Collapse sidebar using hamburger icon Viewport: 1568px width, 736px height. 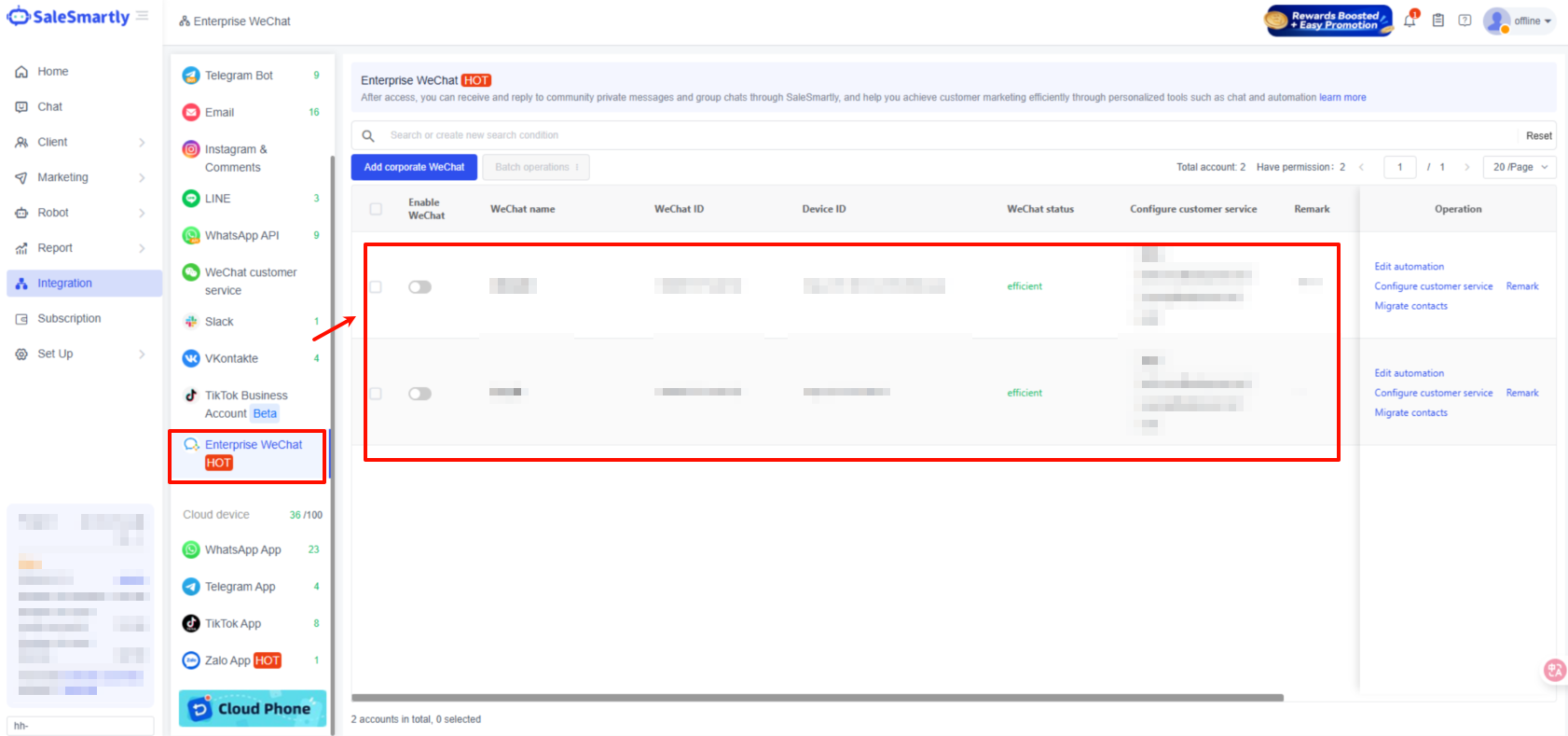click(x=142, y=16)
